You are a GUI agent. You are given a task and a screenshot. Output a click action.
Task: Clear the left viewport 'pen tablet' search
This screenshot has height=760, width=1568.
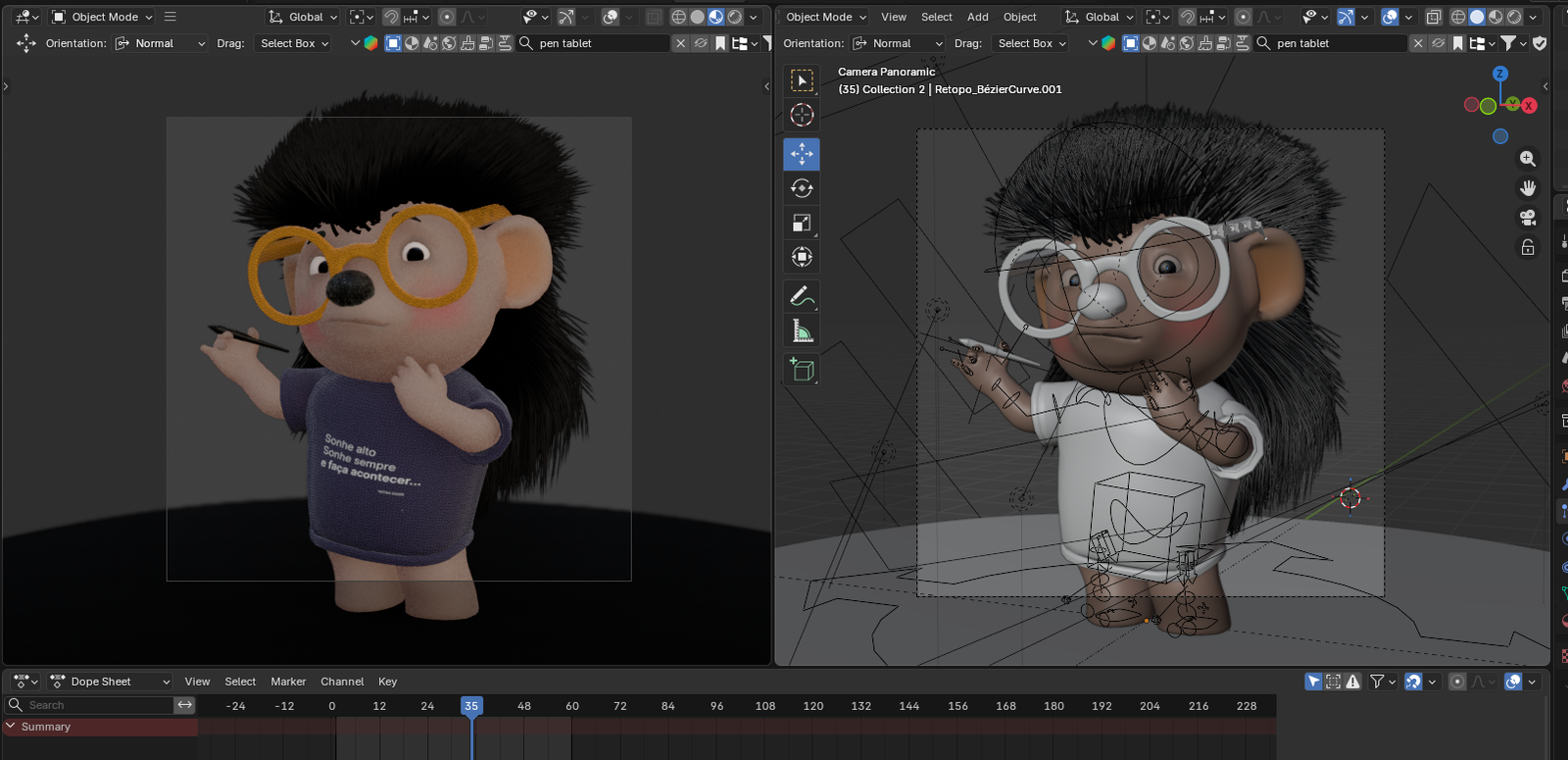(x=681, y=43)
